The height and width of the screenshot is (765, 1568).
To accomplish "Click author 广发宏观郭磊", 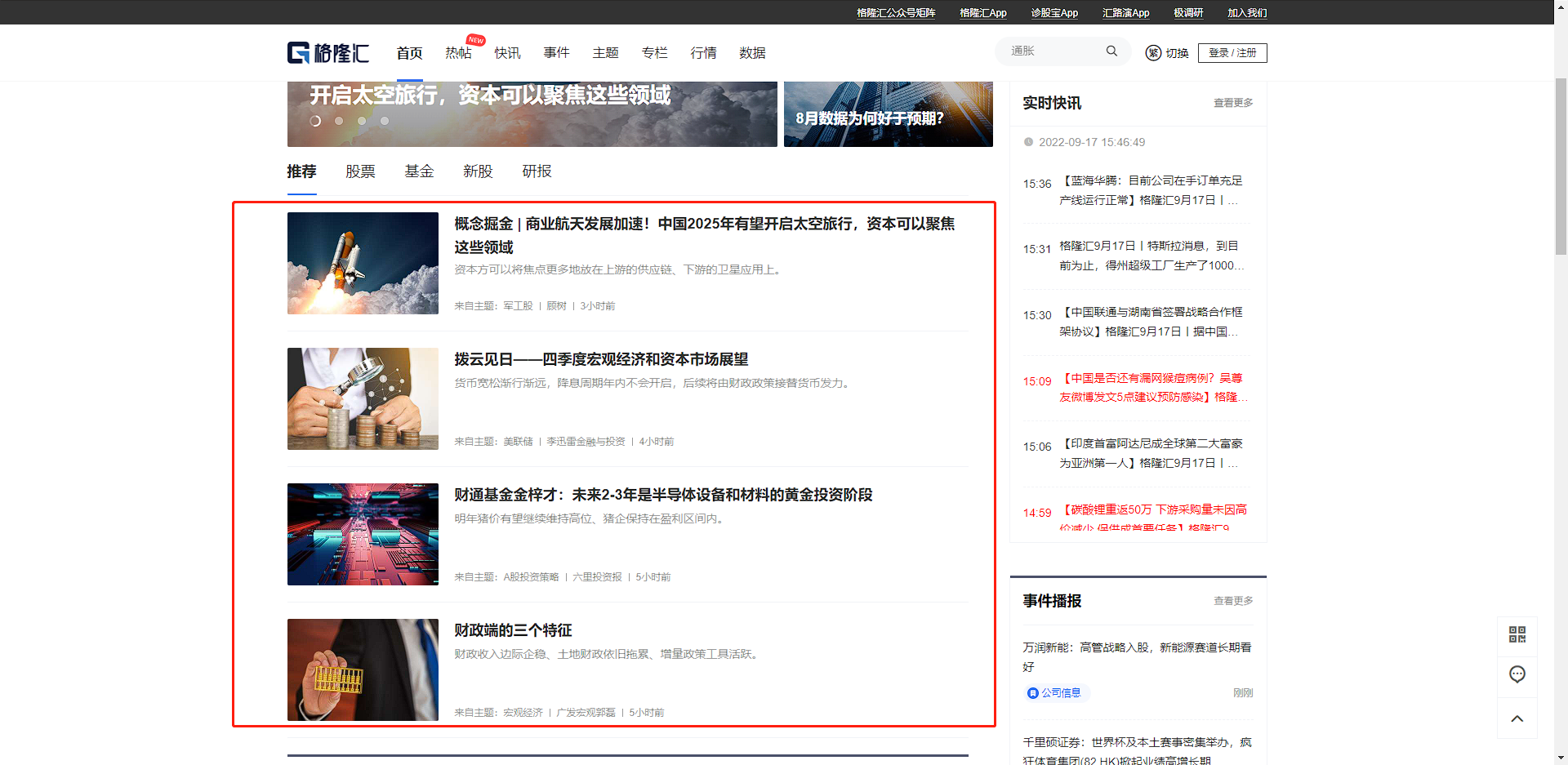I will point(586,713).
